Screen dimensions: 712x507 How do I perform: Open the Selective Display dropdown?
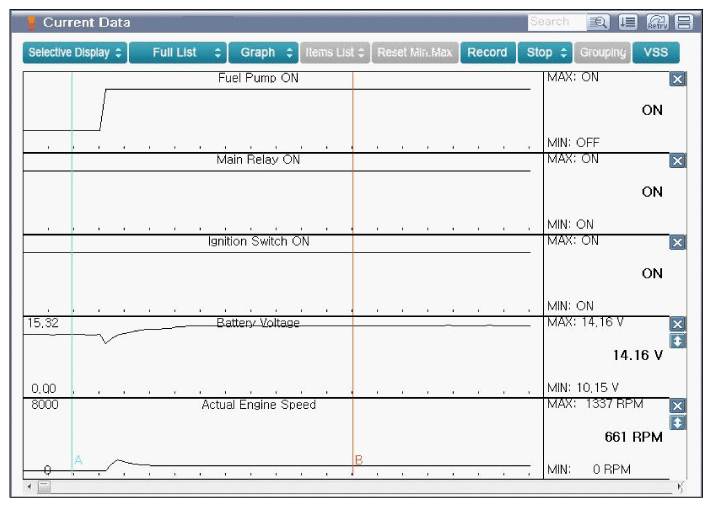[75, 53]
